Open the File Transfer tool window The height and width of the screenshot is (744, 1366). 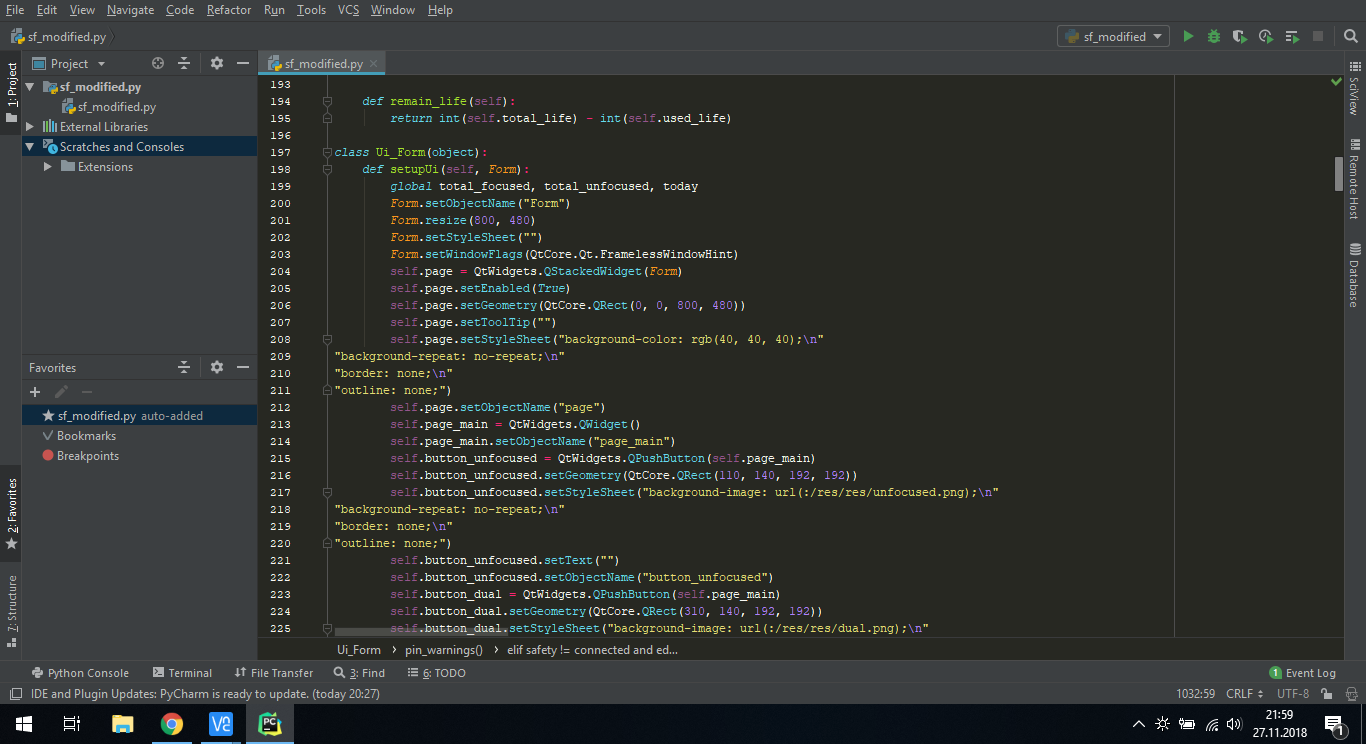[274, 673]
